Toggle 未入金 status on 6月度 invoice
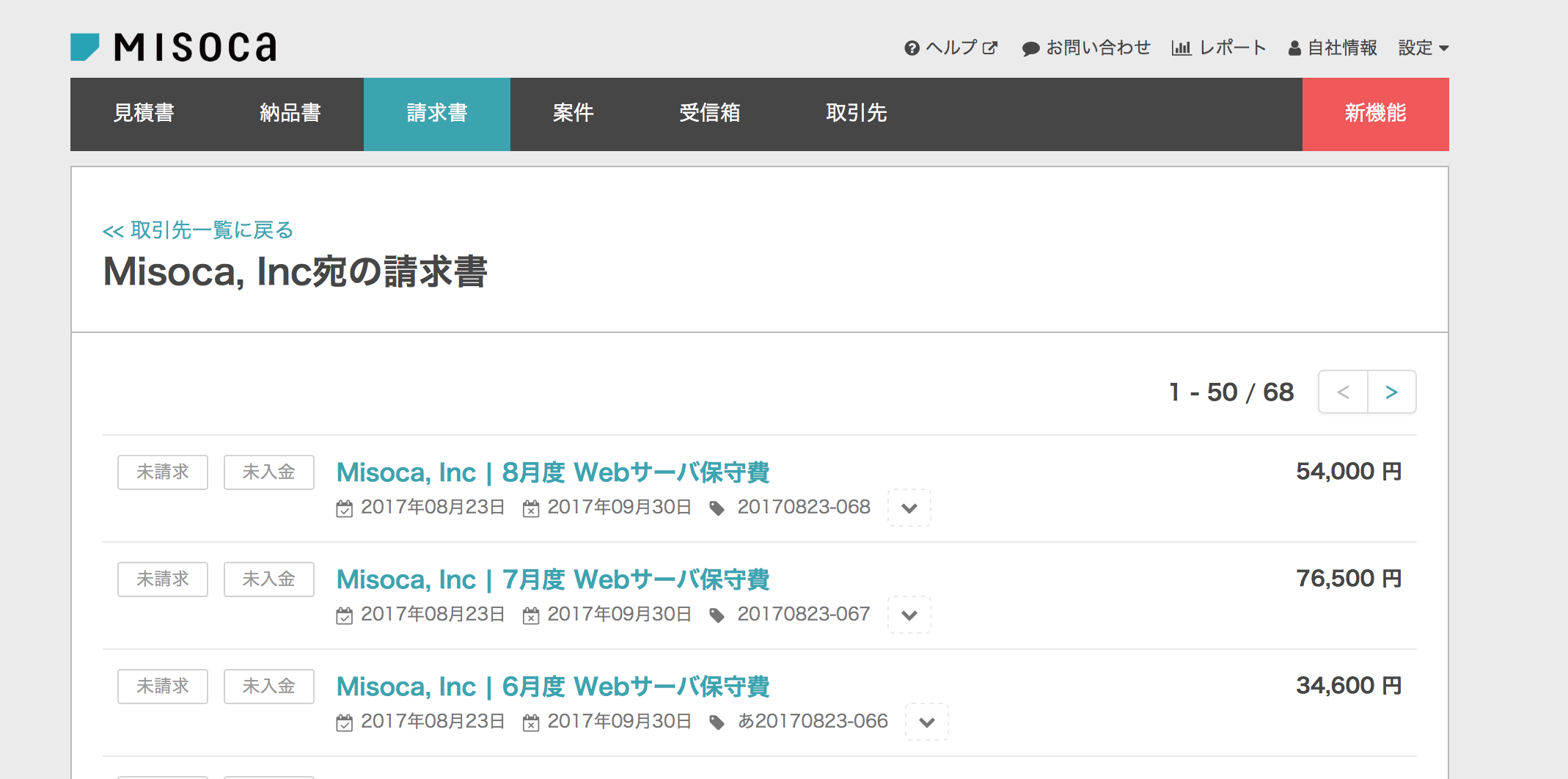 pos(269,686)
